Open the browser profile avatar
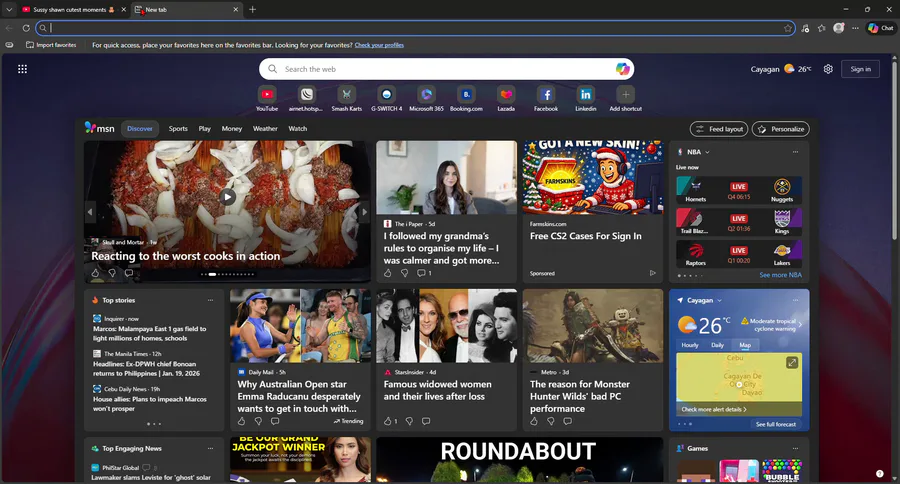The height and width of the screenshot is (484, 900). 839,28
